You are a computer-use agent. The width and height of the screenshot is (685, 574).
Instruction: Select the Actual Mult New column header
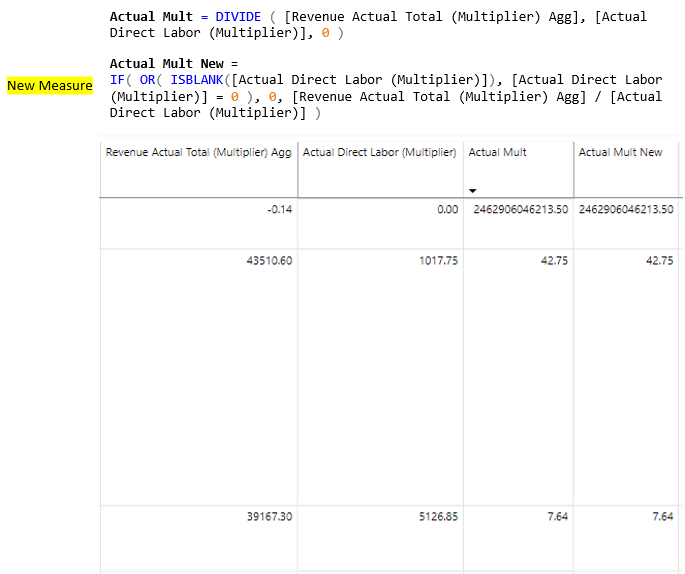620,152
